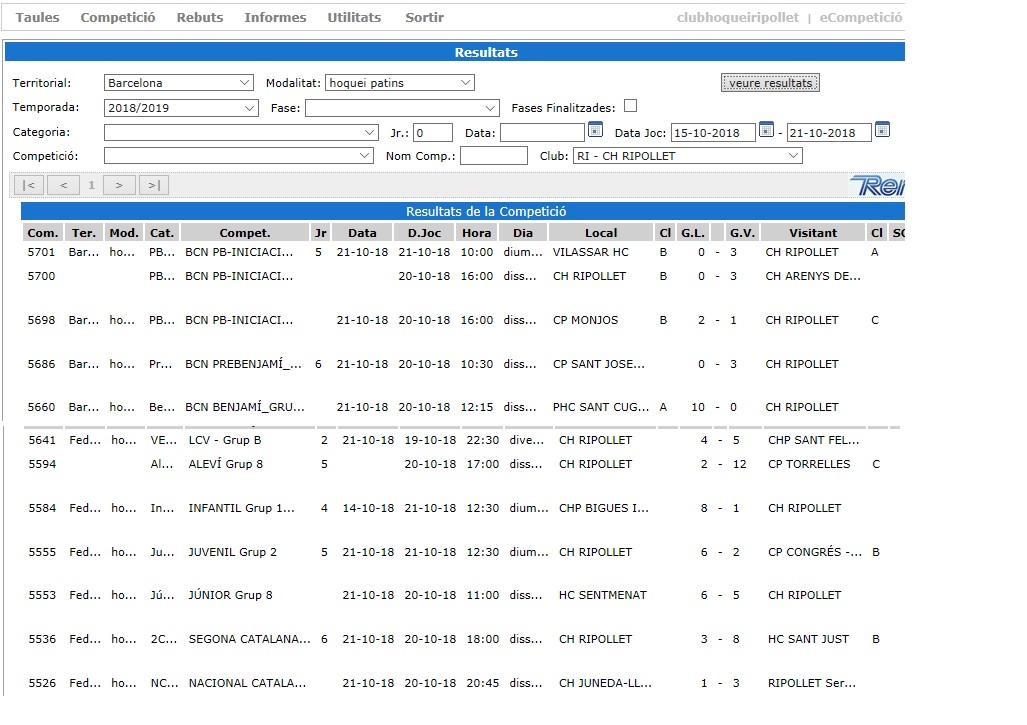
Task: Click HC SANT JUST visitant cell
Action: click(x=808, y=639)
